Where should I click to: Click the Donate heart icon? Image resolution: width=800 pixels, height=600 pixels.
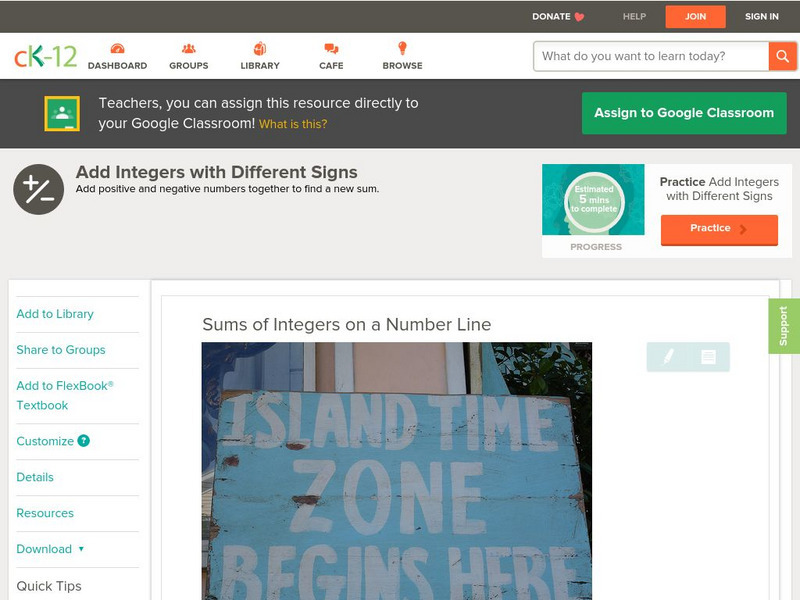579,17
